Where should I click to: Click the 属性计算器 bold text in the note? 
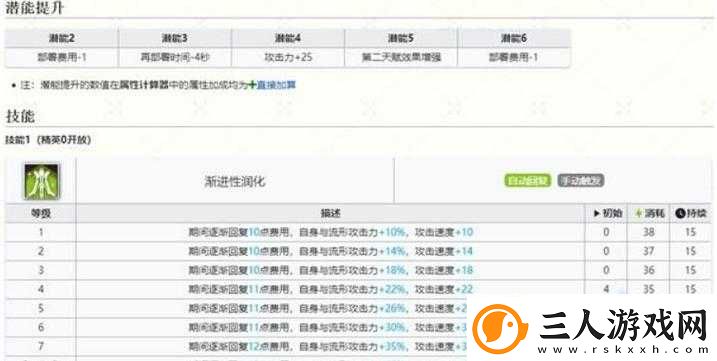[x=144, y=85]
